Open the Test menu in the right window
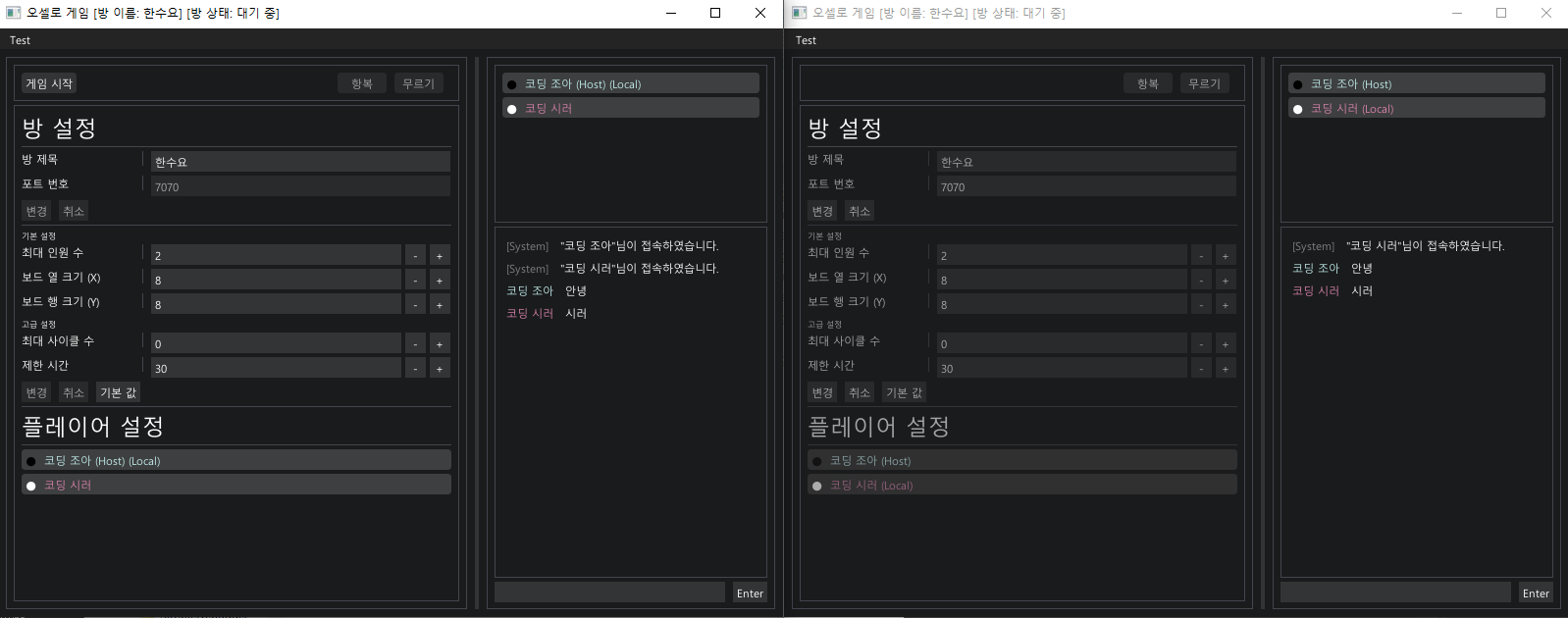This screenshot has height=618, width=1568. 806,40
